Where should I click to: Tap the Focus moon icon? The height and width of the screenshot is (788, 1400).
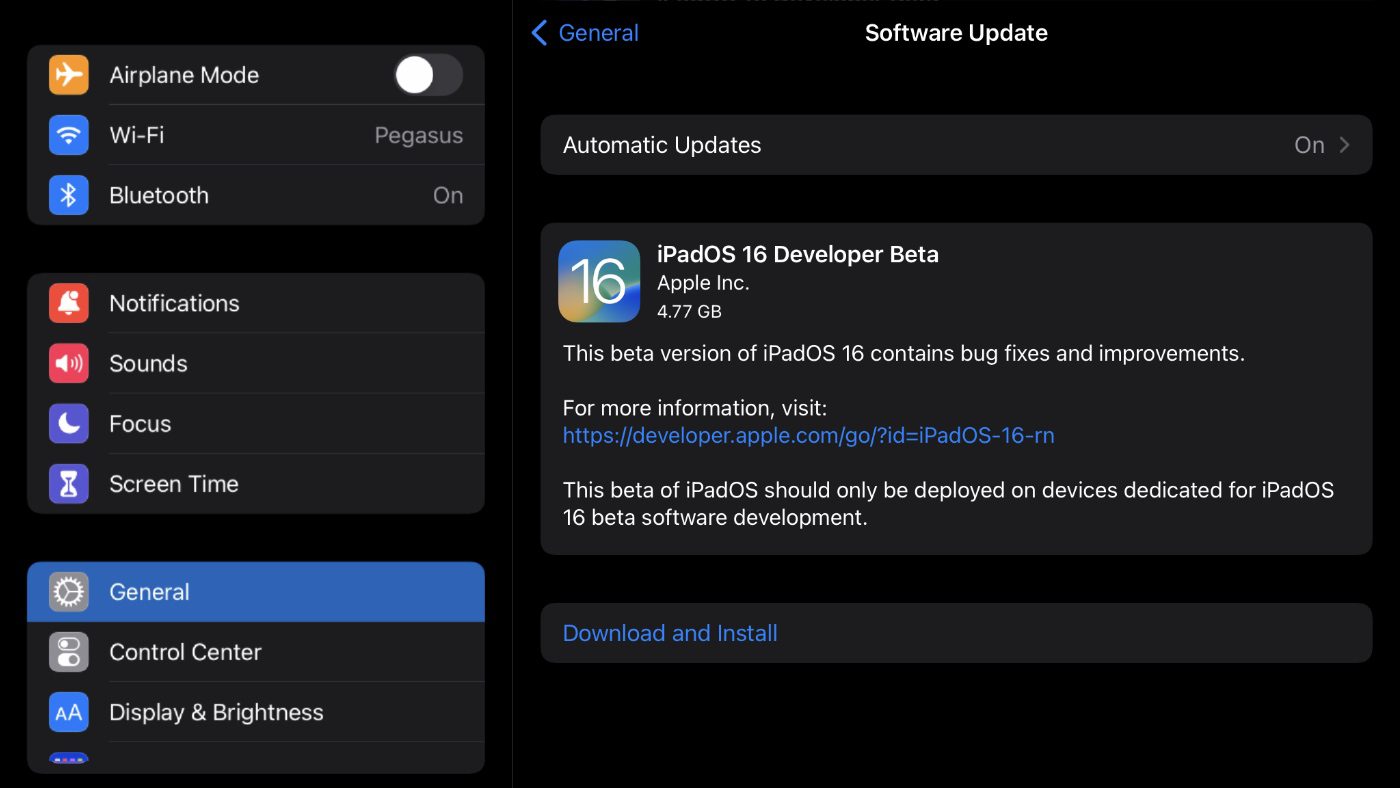tap(69, 423)
